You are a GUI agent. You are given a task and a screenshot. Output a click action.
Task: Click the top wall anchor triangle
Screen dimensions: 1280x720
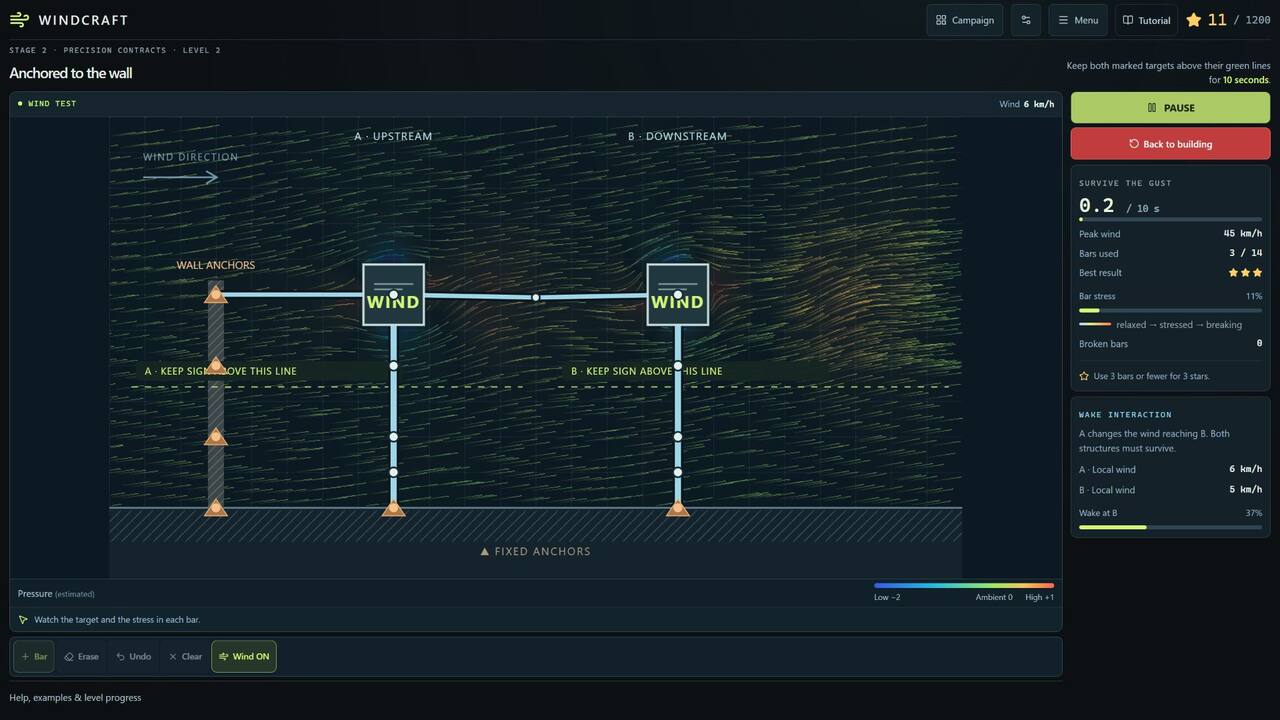tap(215, 294)
